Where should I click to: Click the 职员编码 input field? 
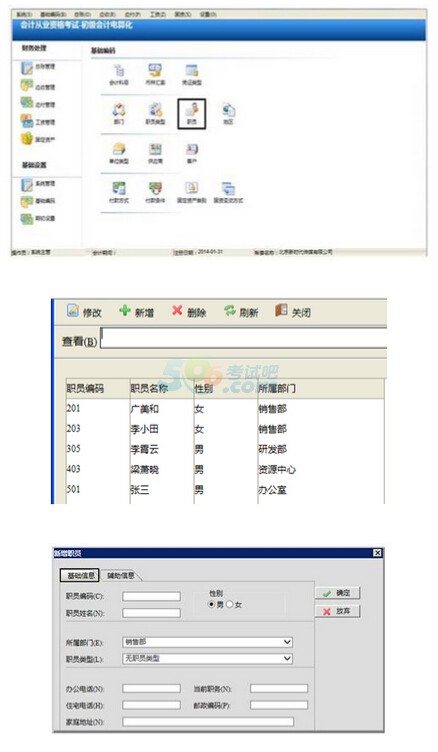(x=152, y=596)
